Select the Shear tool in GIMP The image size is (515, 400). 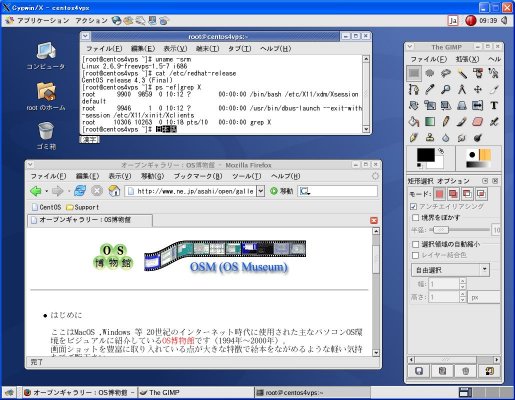tap(446, 106)
